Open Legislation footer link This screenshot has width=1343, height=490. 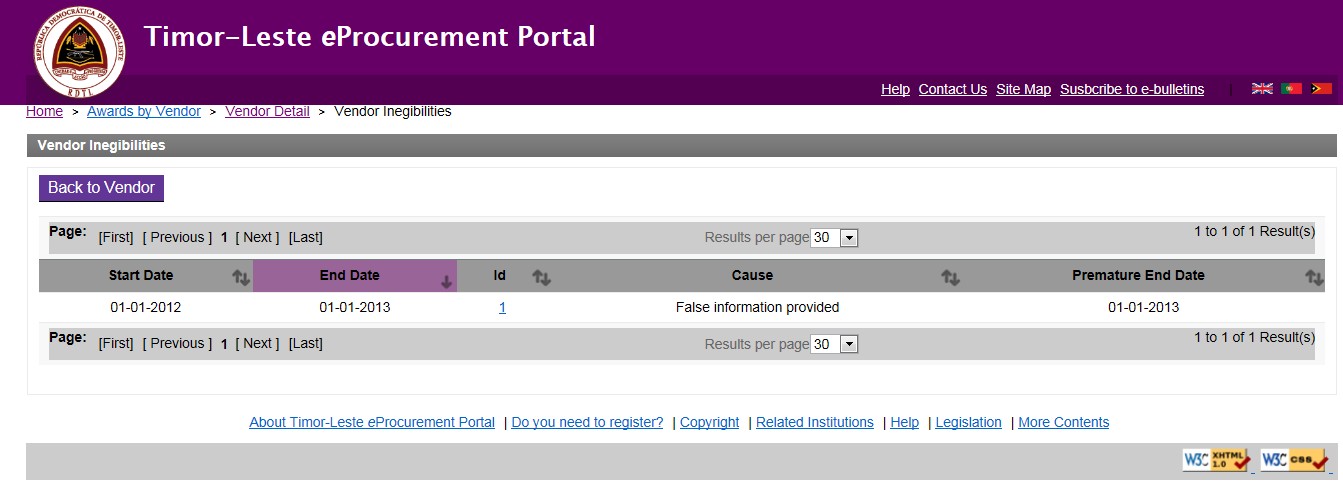[968, 422]
